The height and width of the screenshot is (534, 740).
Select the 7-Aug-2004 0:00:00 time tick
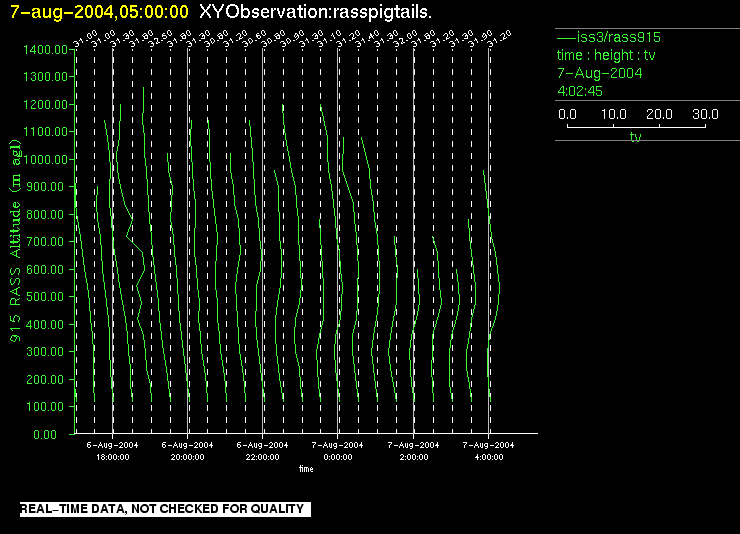[x=338, y=450]
